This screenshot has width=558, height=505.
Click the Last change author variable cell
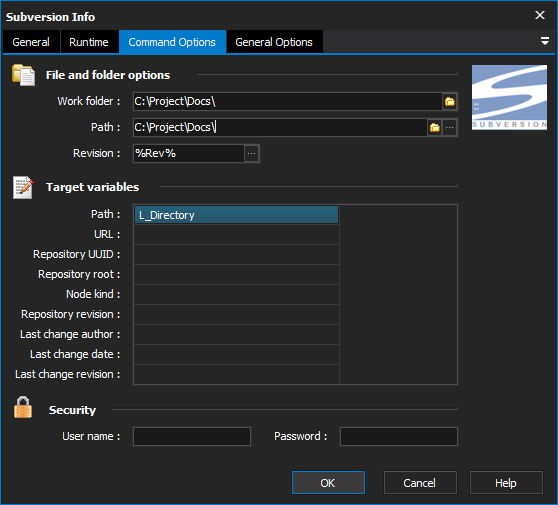click(236, 334)
